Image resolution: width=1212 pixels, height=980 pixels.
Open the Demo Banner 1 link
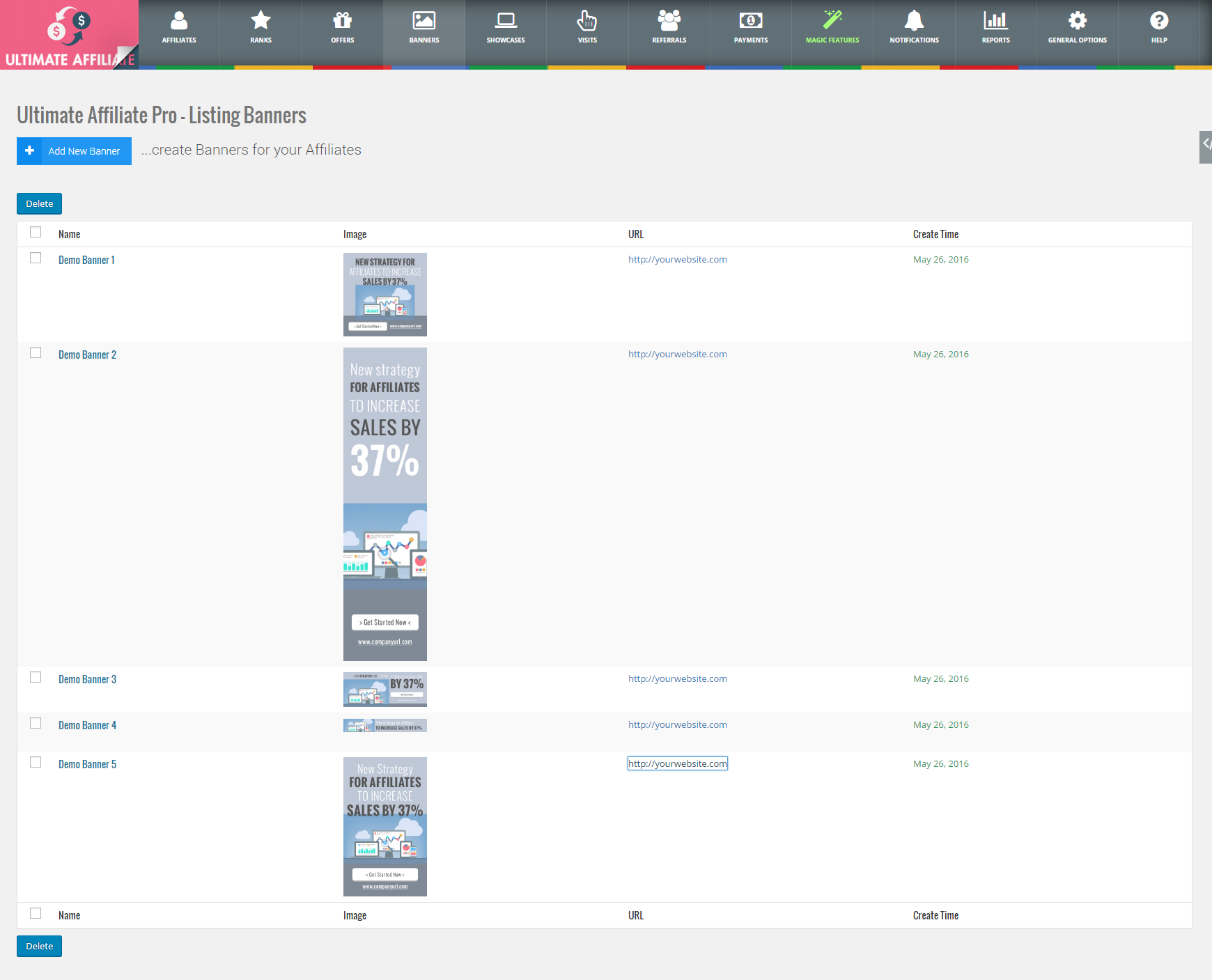[86, 260]
